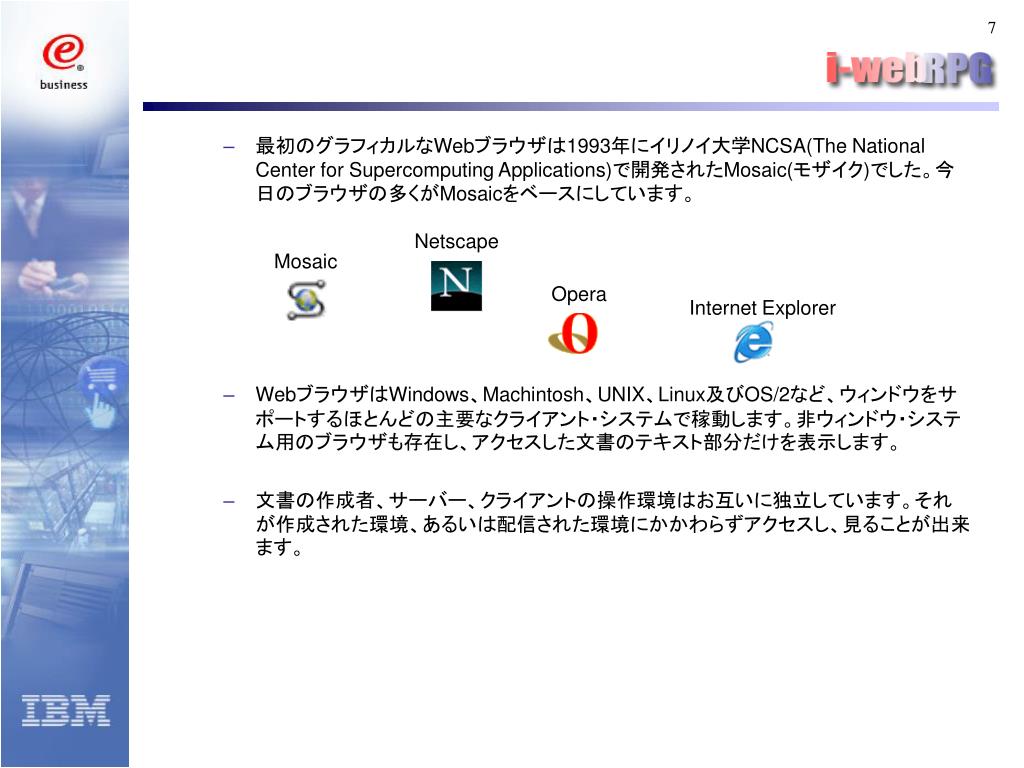Click the paragraph starting "文書の作成者"
This screenshot has height=768, width=1024.
coord(612,524)
